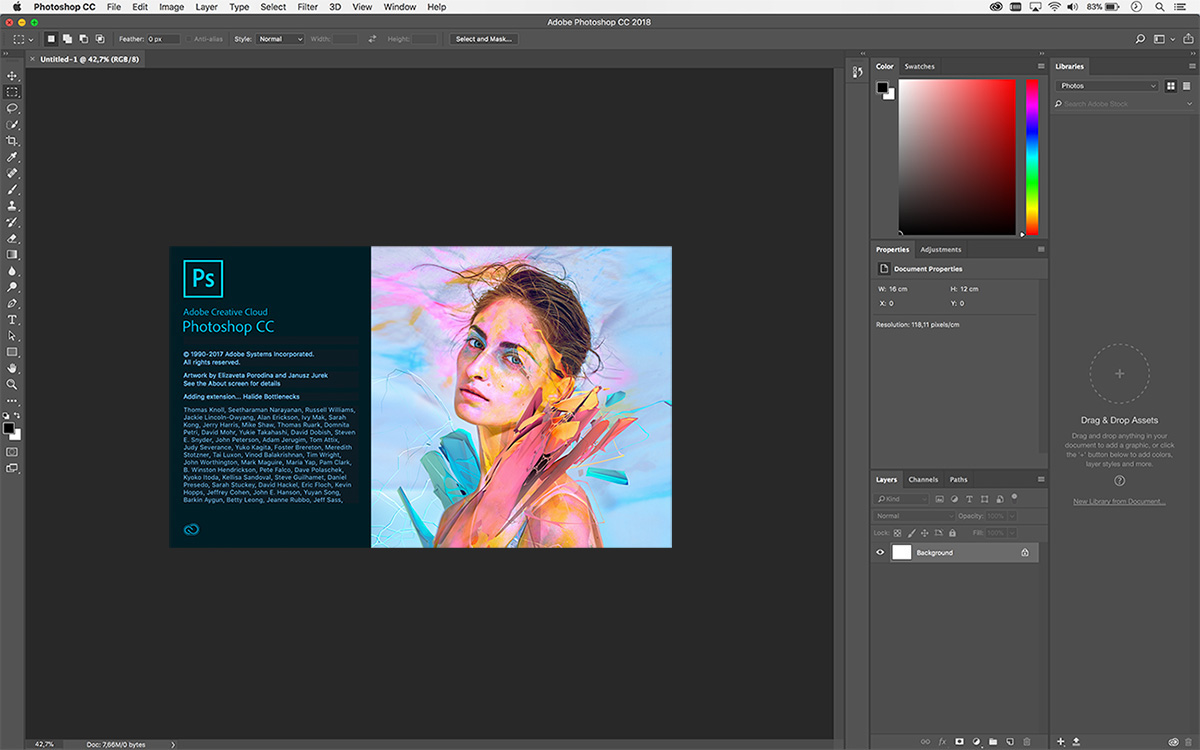Lock transparent pixels in the Layers panel
This screenshot has height=750, width=1200.
point(896,533)
